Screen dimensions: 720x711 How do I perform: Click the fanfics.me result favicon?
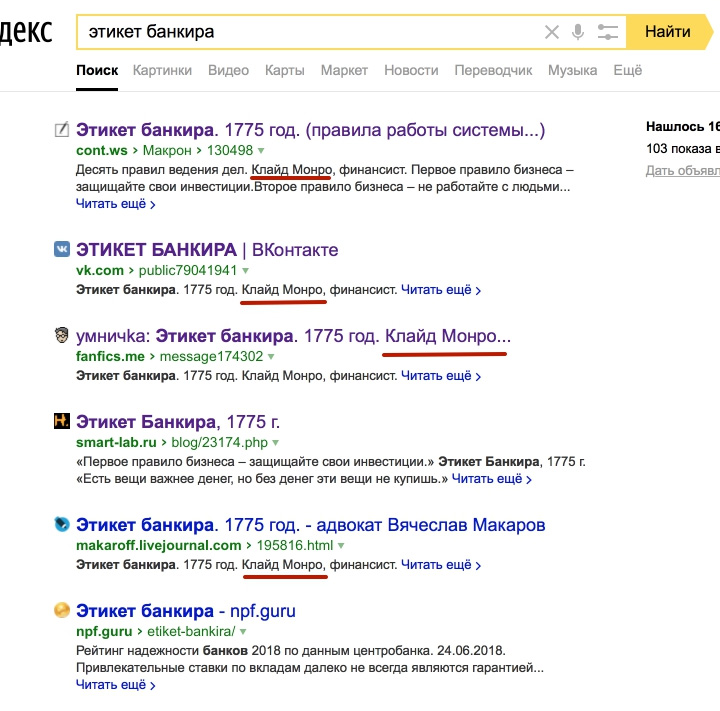pos(62,335)
